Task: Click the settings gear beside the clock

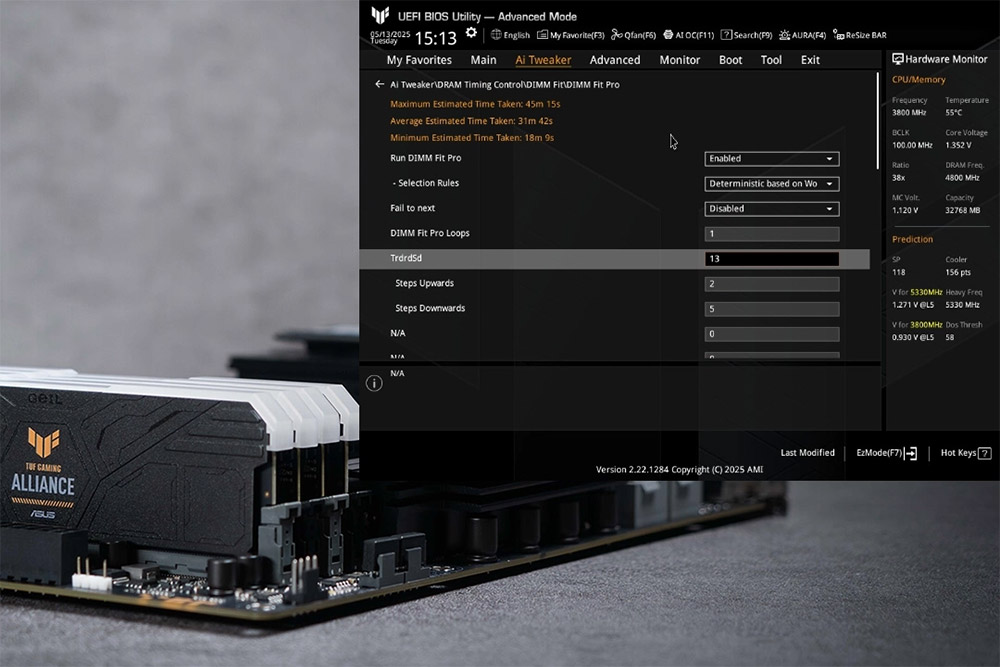Action: click(470, 31)
